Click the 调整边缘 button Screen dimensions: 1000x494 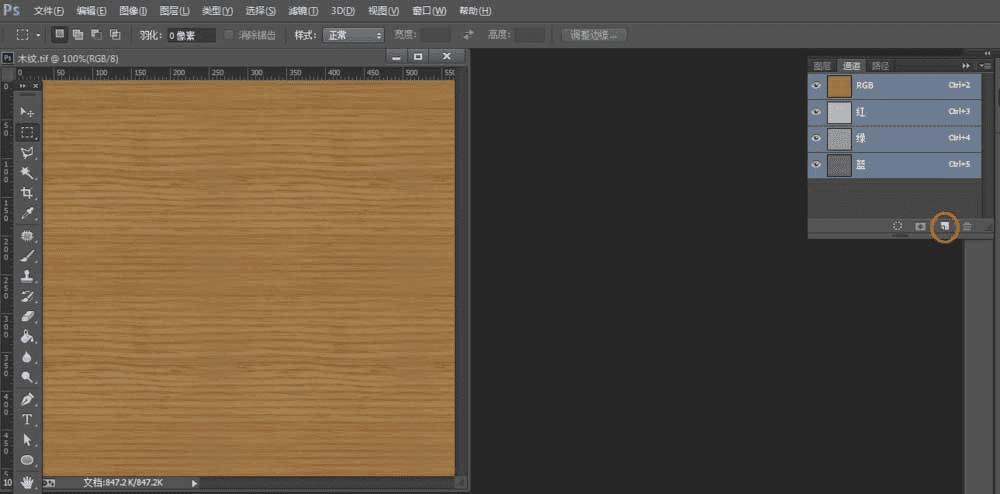594,35
